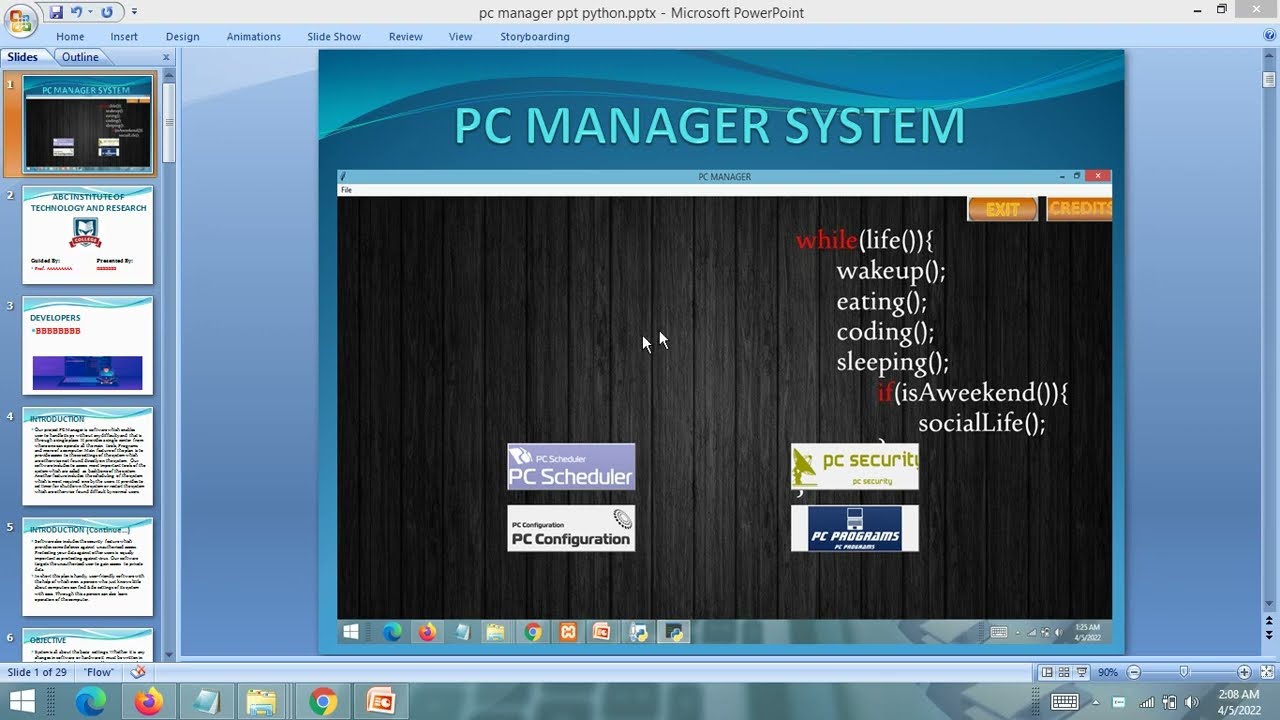1280x720 pixels.
Task: Open Customize Quick Access Toolbar dropdown
Action: [x=134, y=12]
